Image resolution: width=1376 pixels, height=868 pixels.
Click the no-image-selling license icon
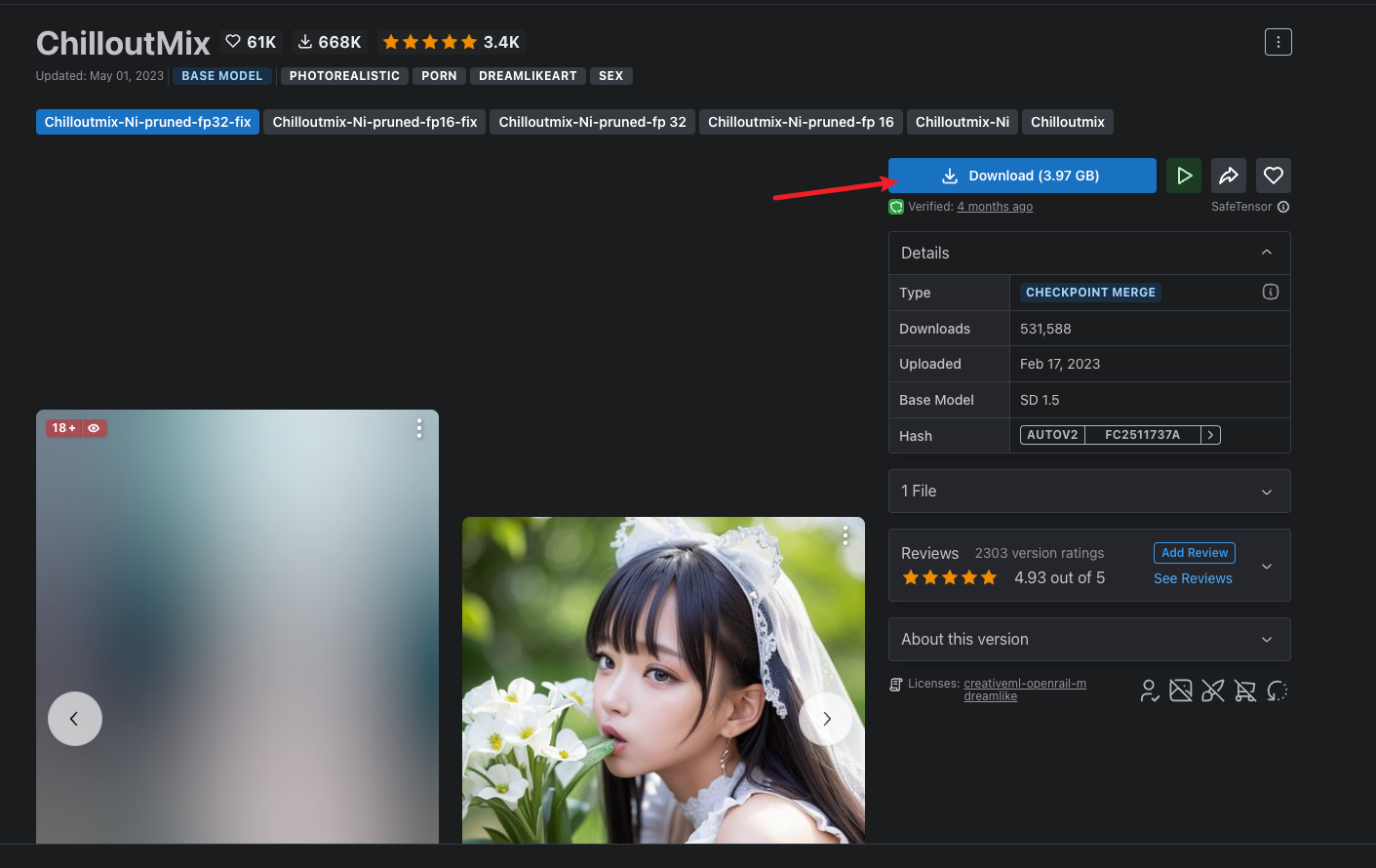tap(1181, 691)
